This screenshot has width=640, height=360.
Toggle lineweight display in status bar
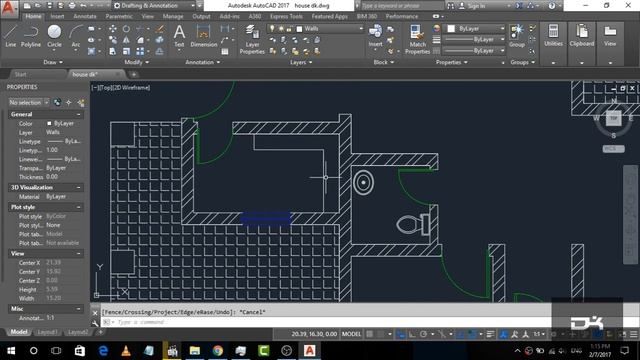[x=490, y=334]
